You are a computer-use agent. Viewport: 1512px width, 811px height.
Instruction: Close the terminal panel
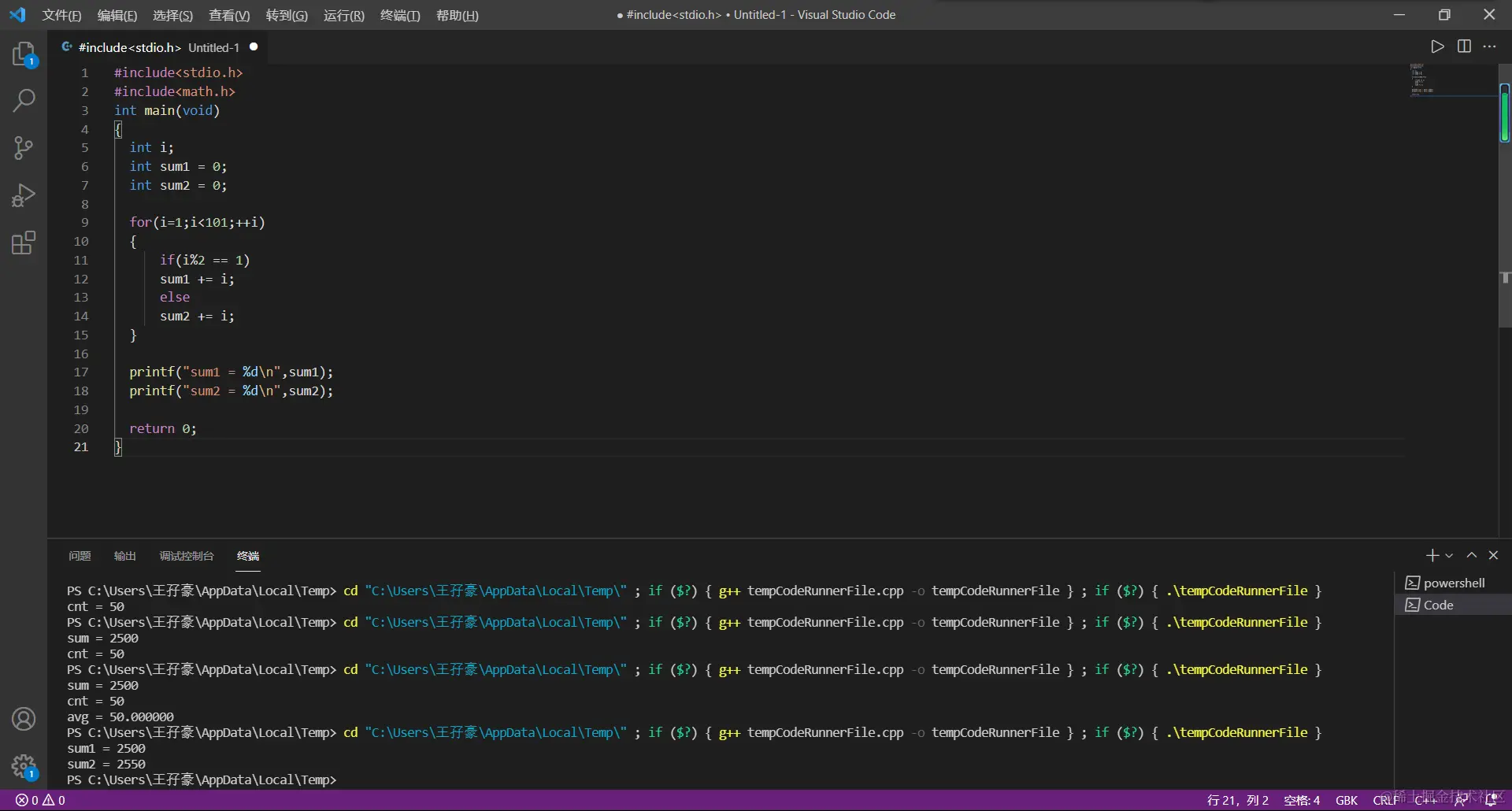[x=1493, y=555]
